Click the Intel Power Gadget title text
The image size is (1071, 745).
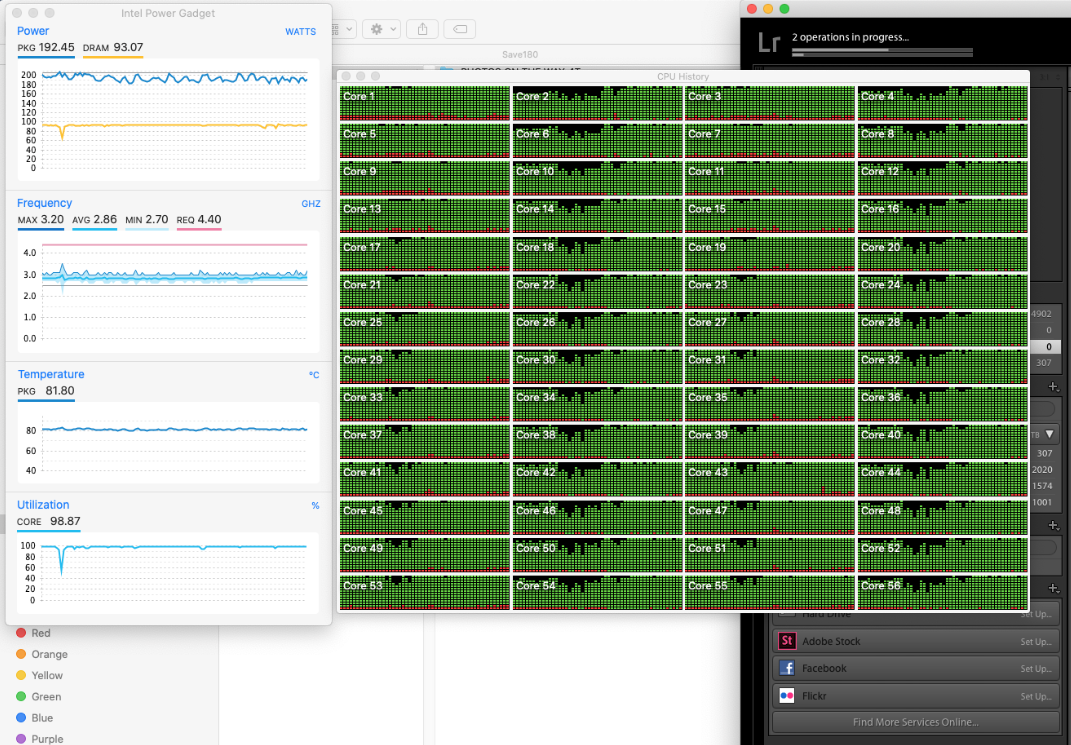(x=168, y=13)
